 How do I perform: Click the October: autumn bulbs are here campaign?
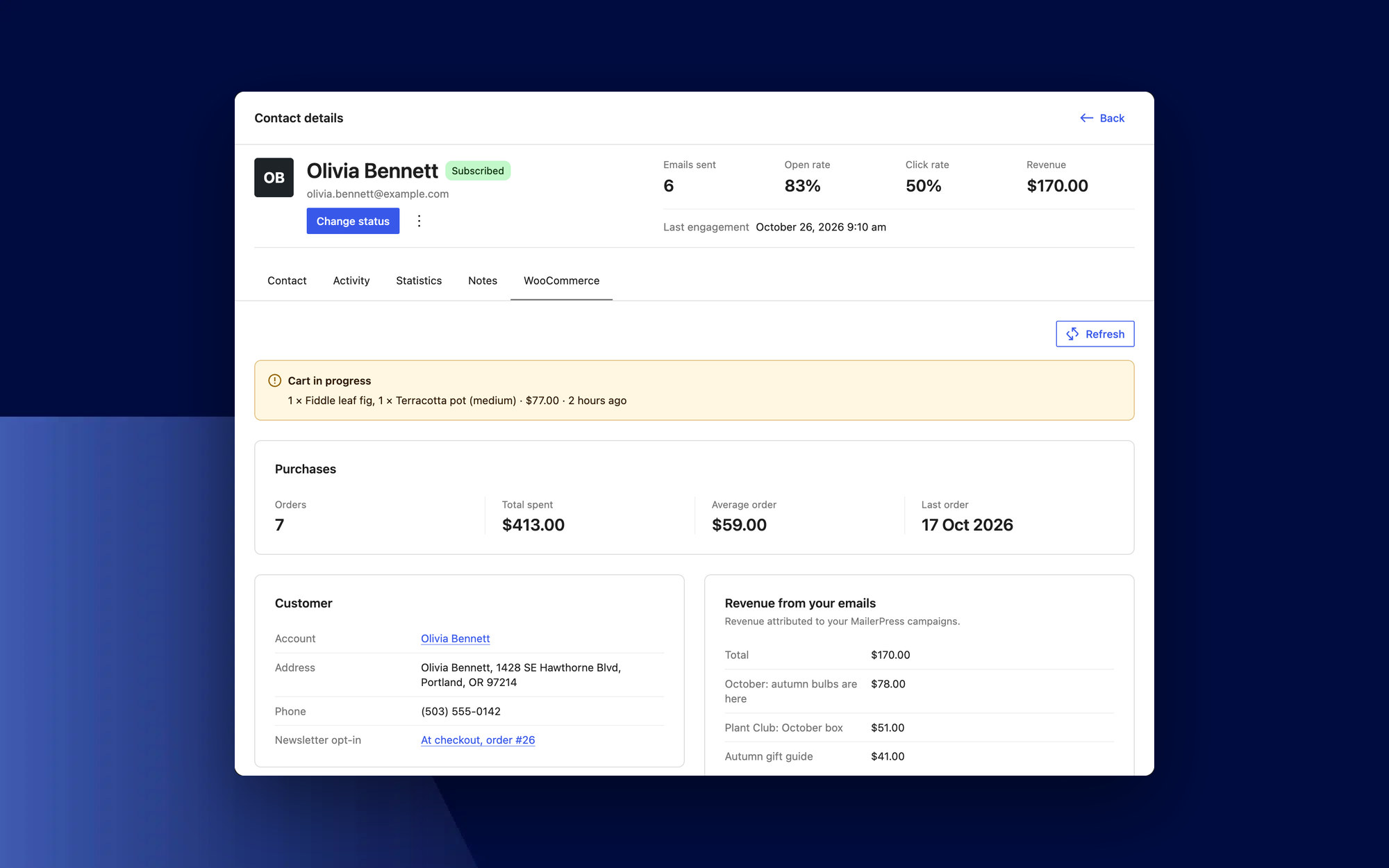(x=791, y=692)
